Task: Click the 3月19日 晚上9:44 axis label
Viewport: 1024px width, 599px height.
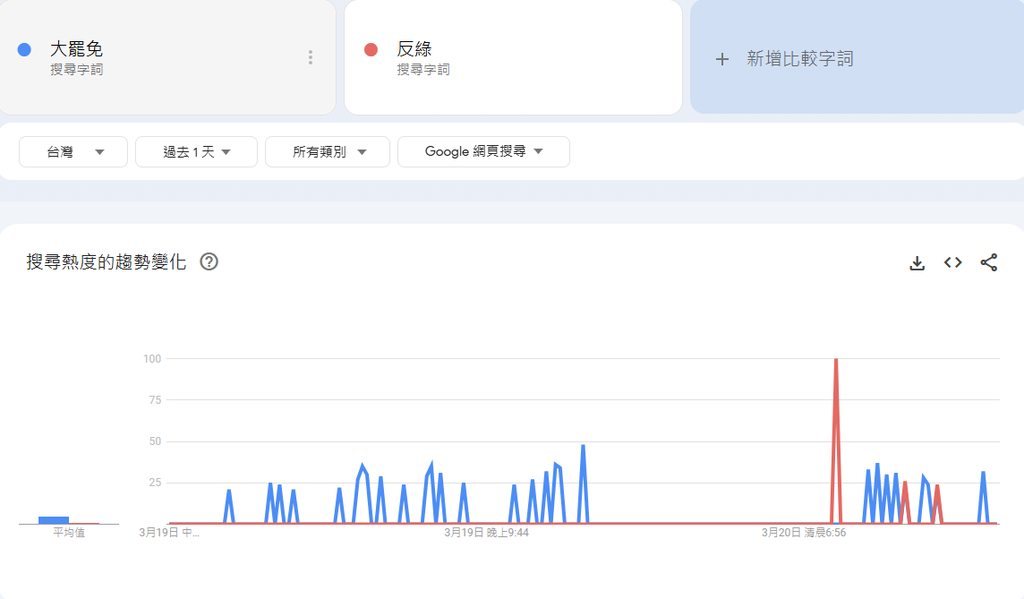Action: click(x=486, y=533)
